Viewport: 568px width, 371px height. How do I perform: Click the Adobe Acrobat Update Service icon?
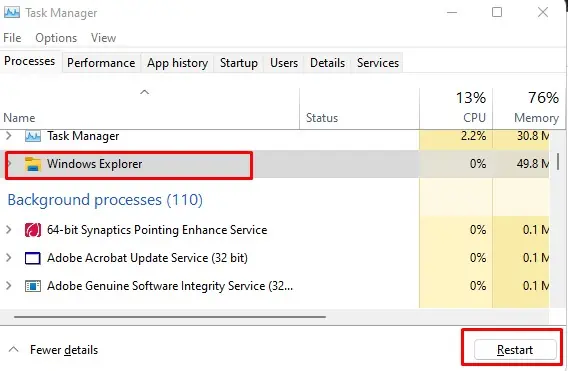(x=33, y=258)
